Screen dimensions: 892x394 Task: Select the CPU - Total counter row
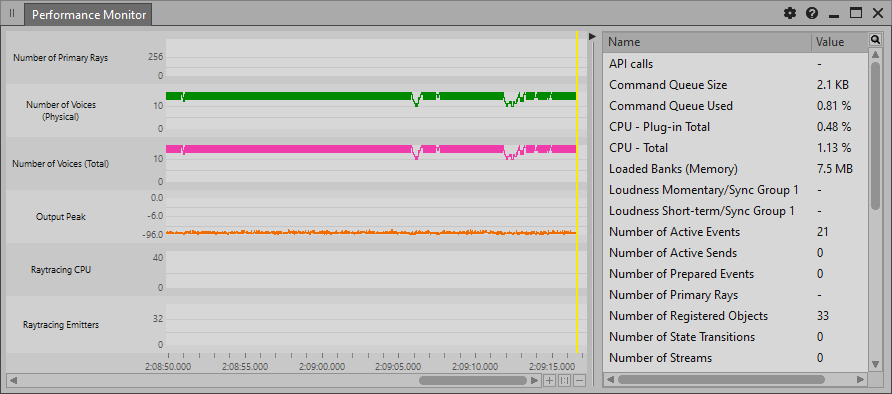coord(736,148)
